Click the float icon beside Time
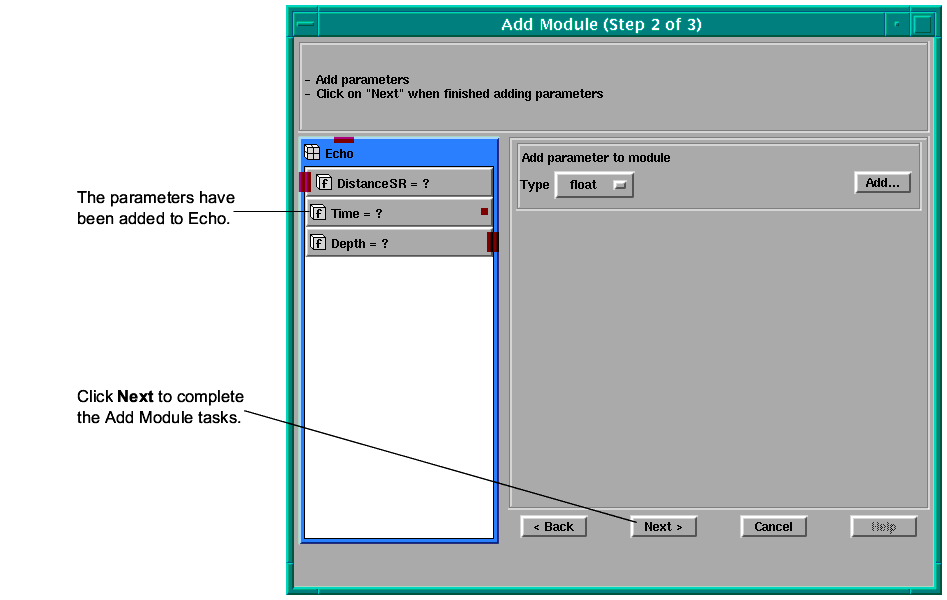This screenshot has width=947, height=600. click(318, 213)
